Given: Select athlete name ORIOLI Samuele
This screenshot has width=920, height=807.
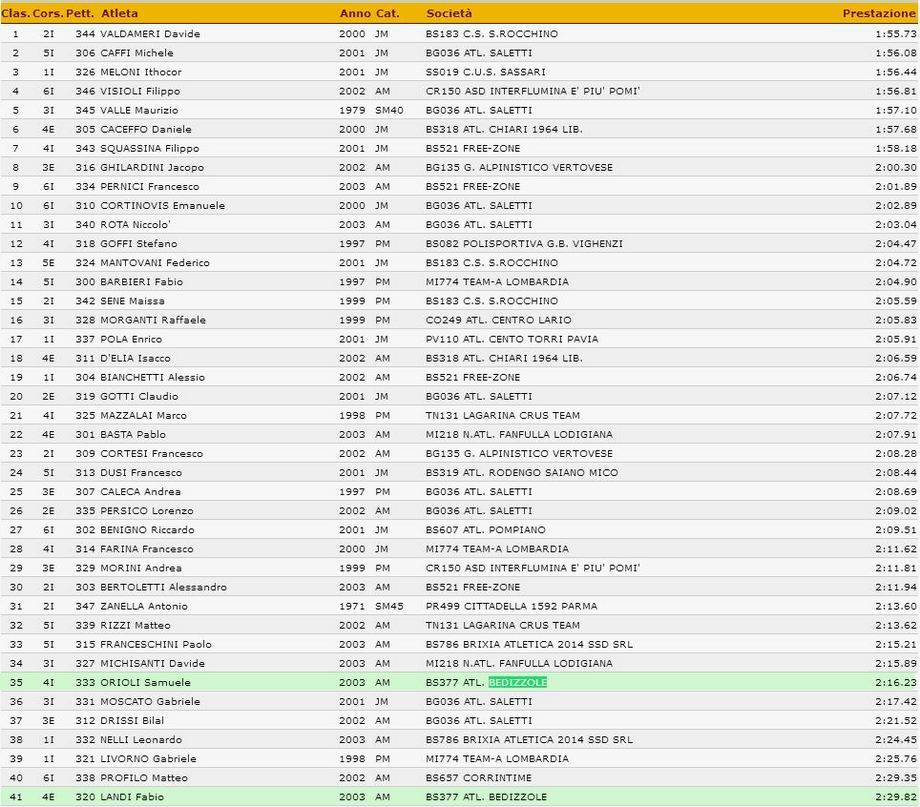Looking at the screenshot, I should tap(146, 683).
